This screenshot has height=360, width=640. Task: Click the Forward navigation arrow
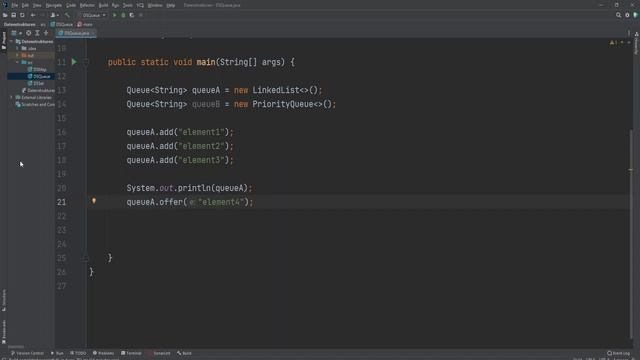pyautogui.click(x=42, y=15)
